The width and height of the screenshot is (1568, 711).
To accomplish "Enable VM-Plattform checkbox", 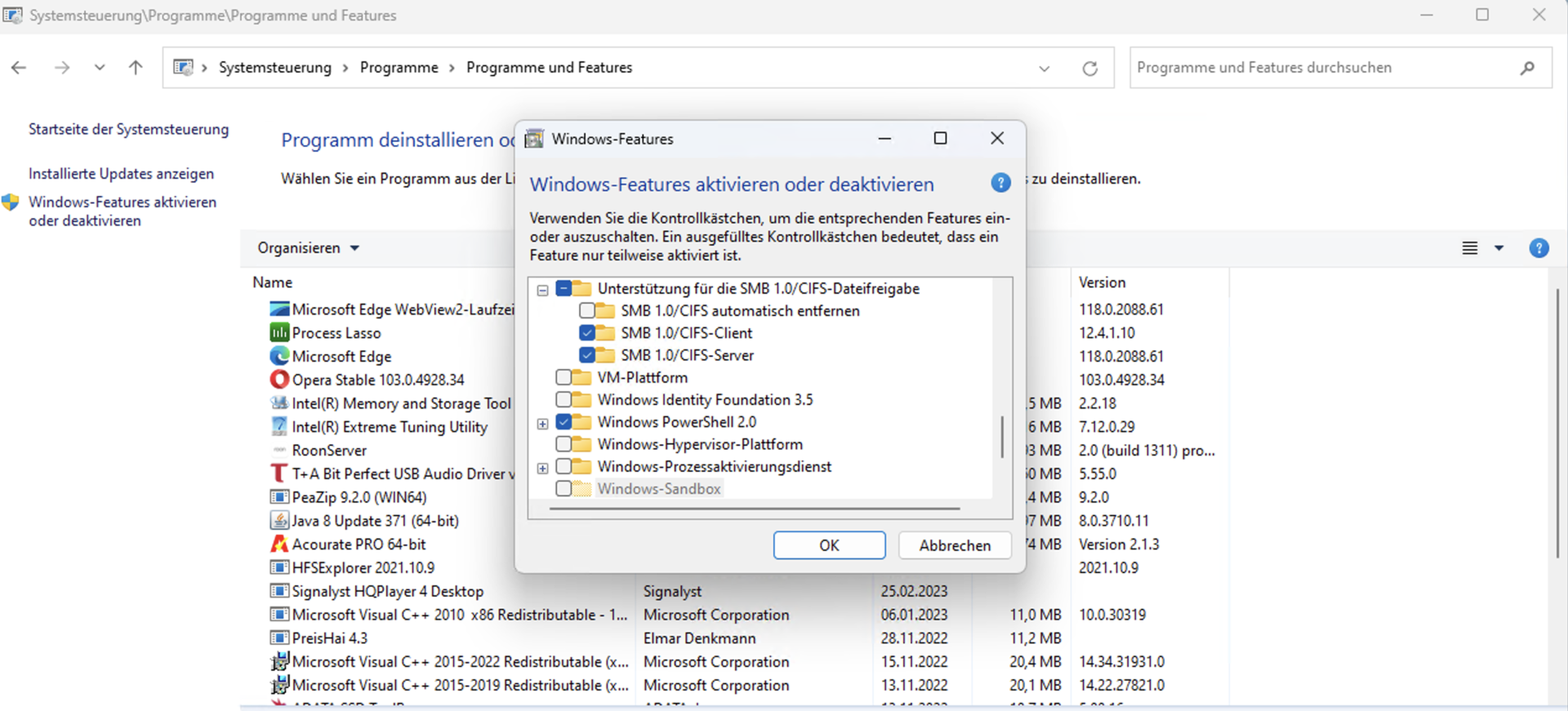I will 563,377.
